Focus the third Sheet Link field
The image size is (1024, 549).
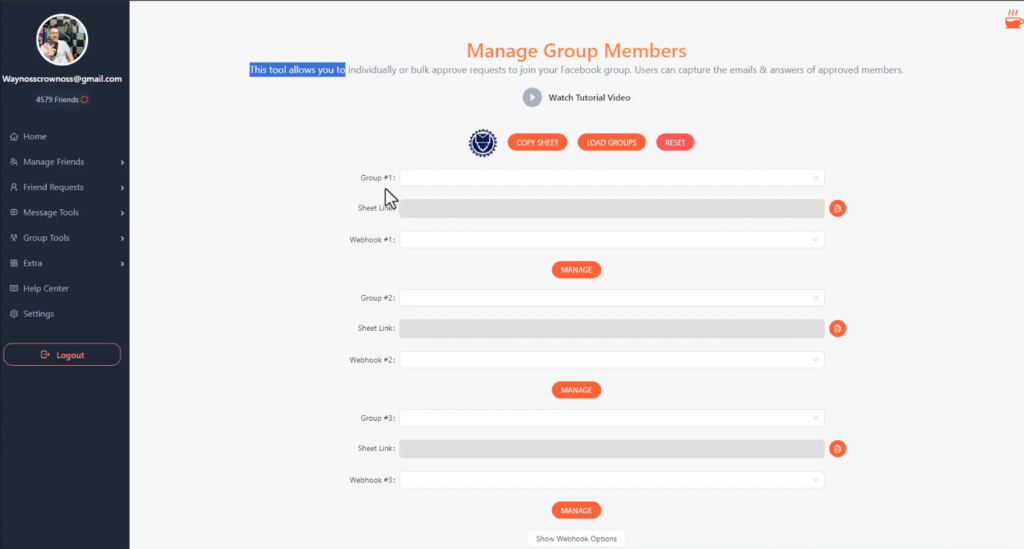(x=612, y=448)
